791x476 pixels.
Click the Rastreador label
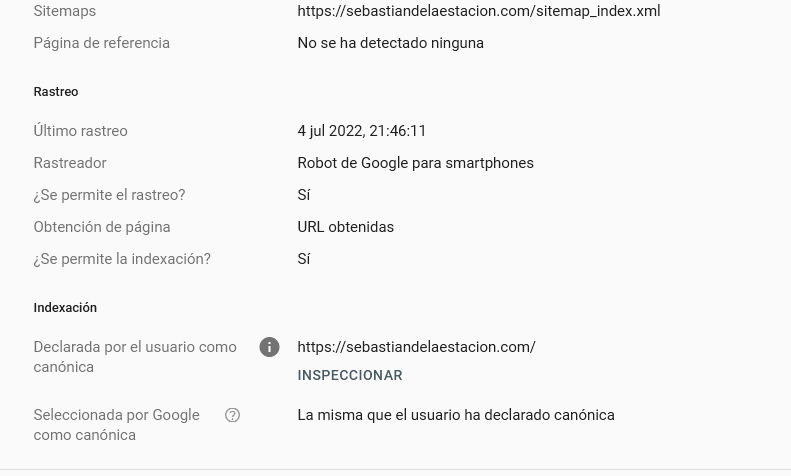coord(70,163)
